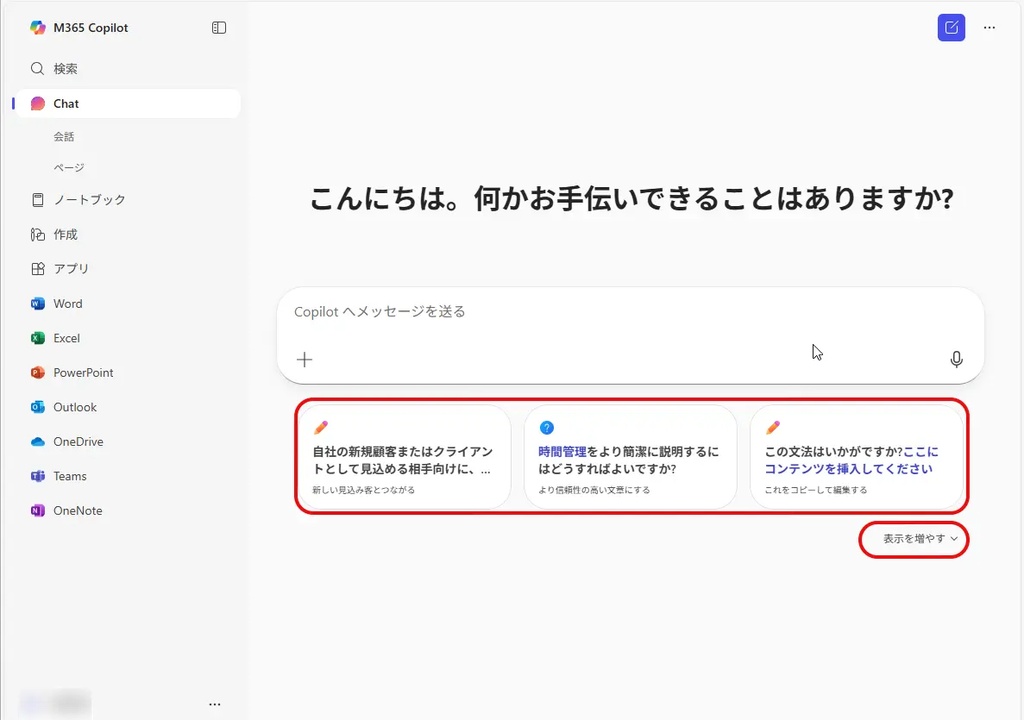
Task: Open OneDrive from the sidebar
Action: coord(77,442)
